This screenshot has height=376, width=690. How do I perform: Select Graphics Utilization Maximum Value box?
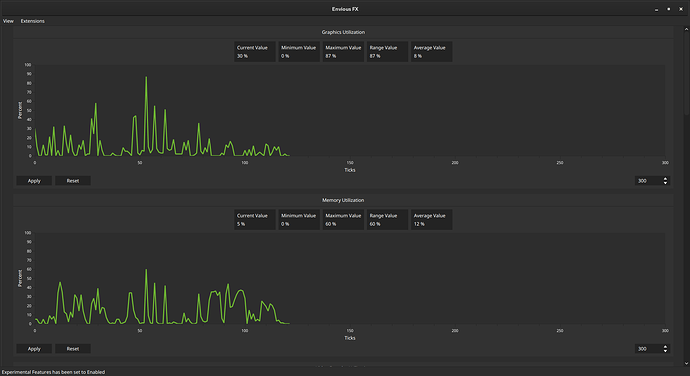tap(343, 52)
